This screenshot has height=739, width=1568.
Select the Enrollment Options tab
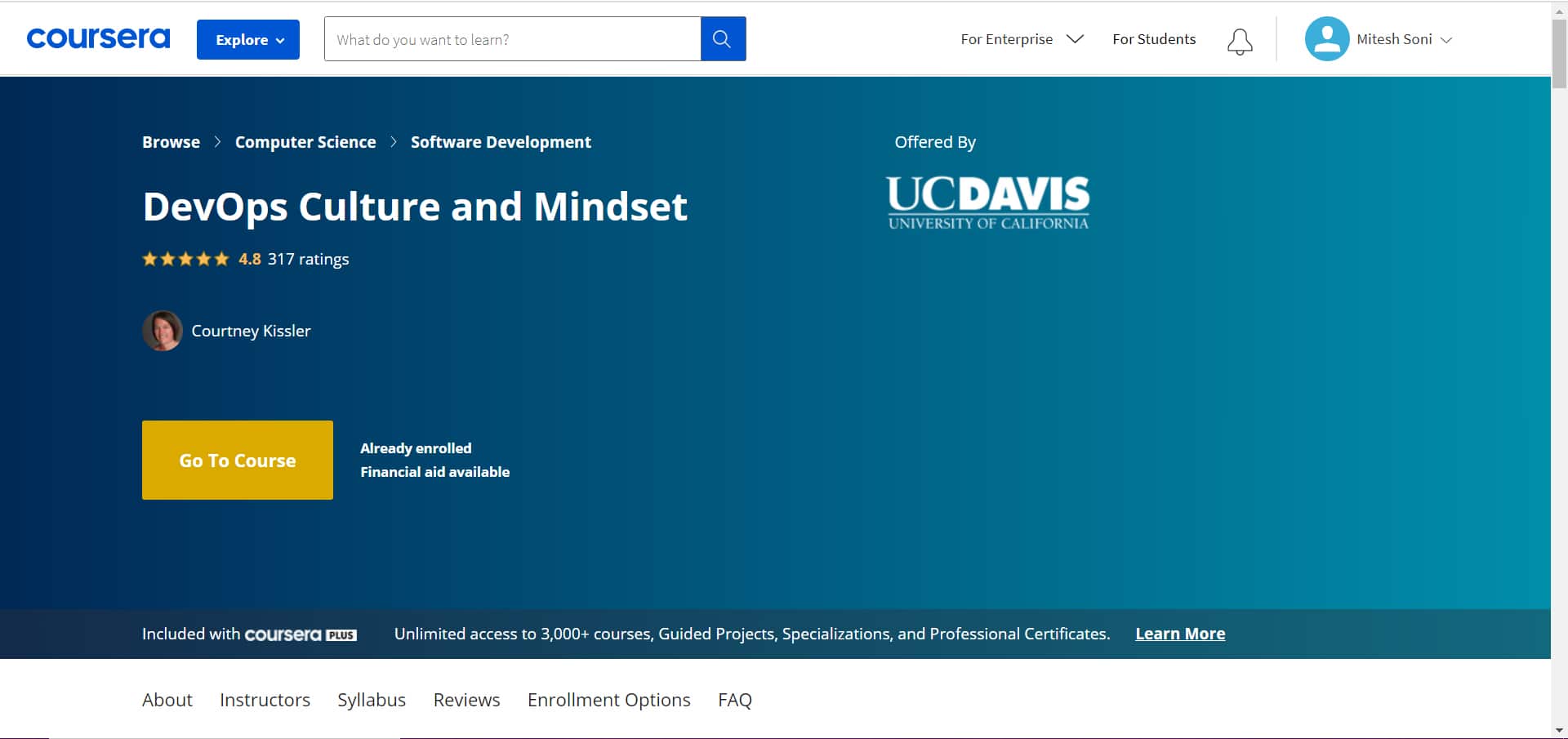click(x=608, y=700)
